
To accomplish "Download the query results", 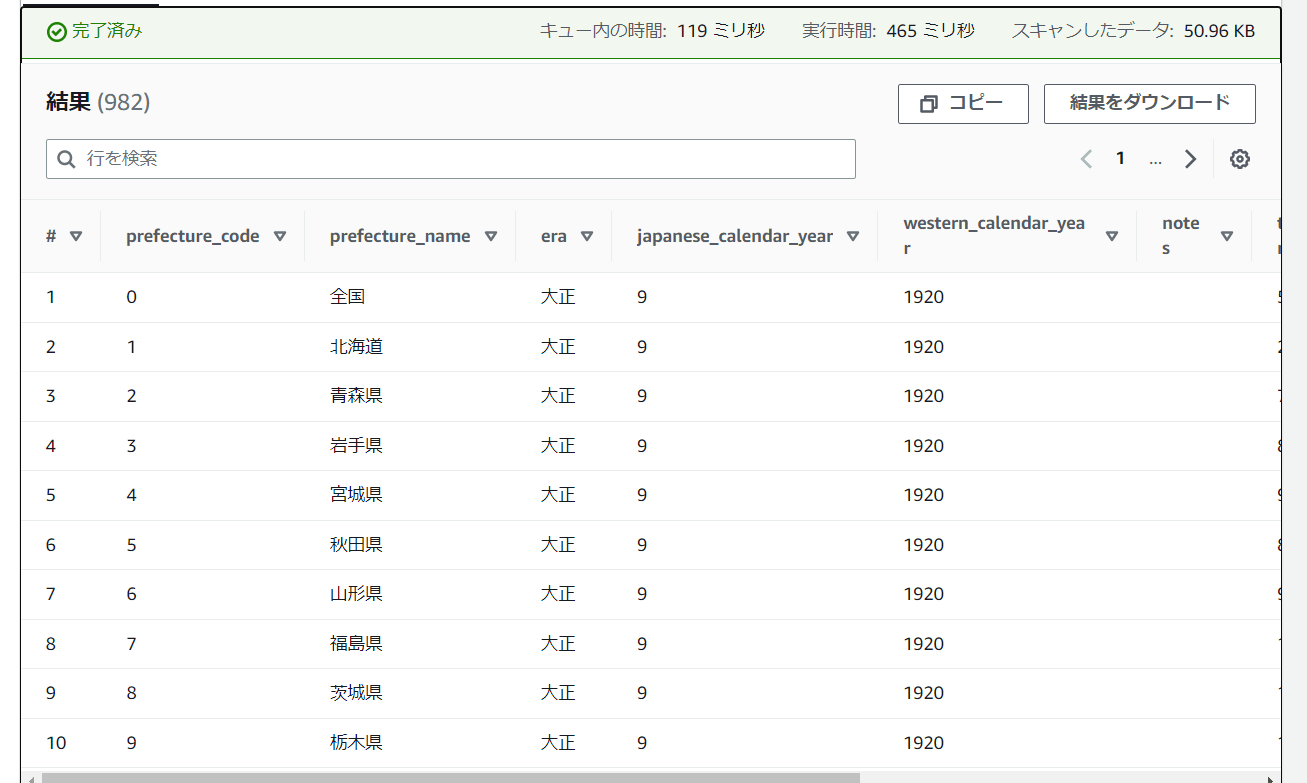I will (1150, 104).
